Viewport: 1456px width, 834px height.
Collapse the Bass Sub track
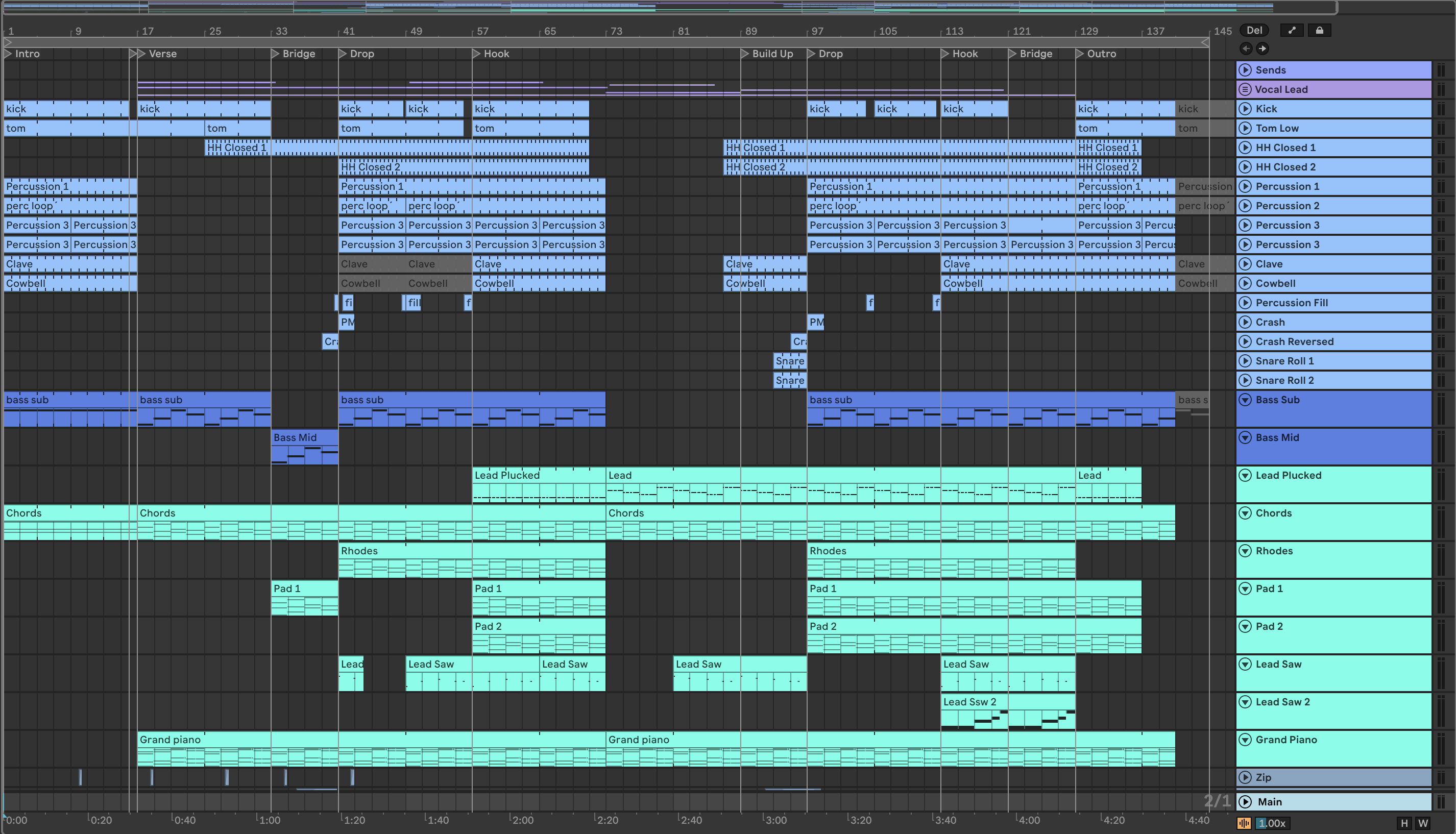(1245, 400)
